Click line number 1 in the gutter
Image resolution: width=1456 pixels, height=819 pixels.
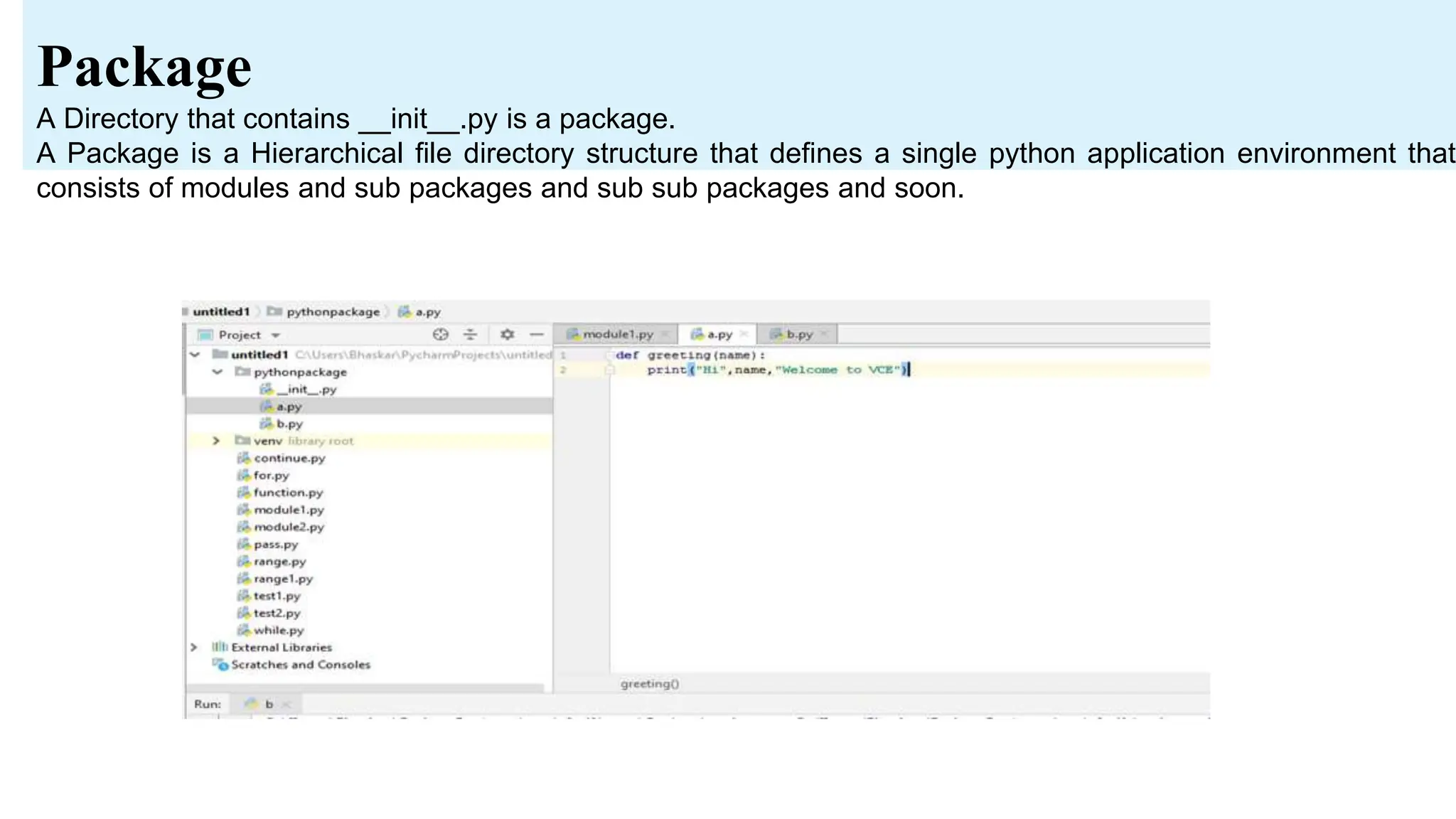(562, 355)
